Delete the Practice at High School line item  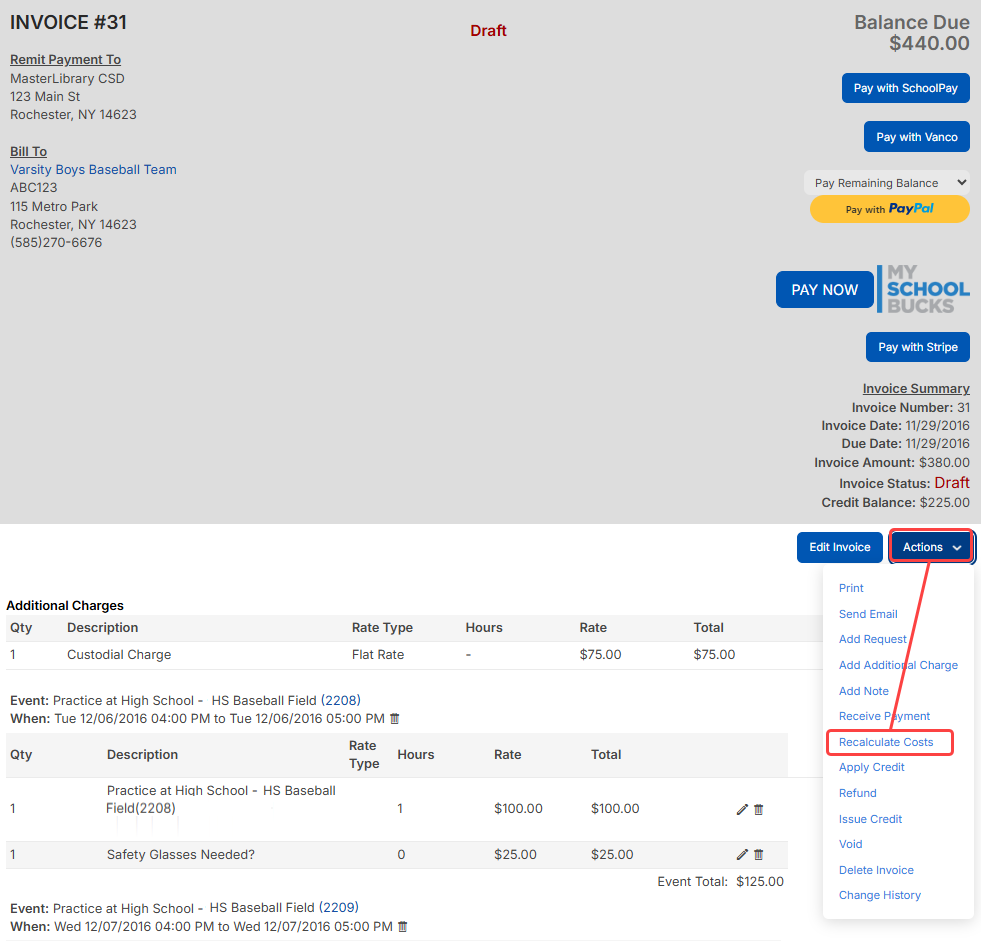tap(758, 810)
